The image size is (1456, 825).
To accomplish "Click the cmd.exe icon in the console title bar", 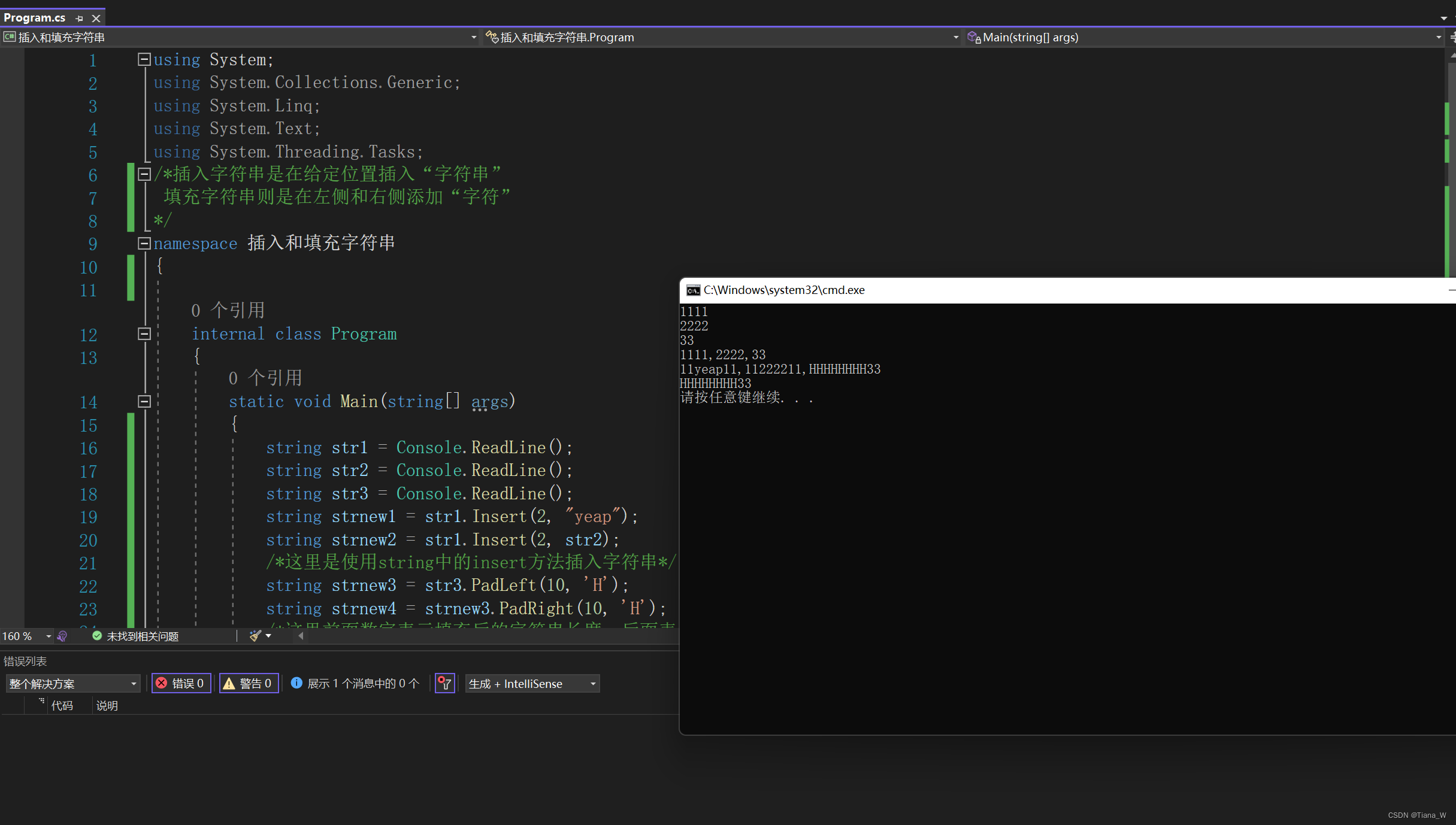I will pos(693,290).
